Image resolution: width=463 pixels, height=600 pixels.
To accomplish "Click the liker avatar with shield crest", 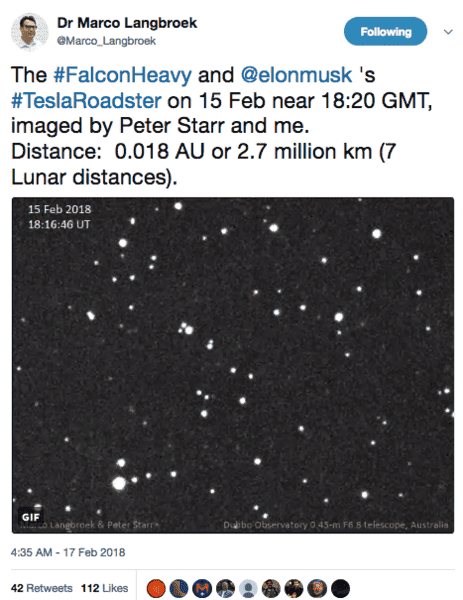I will pos(317,588).
